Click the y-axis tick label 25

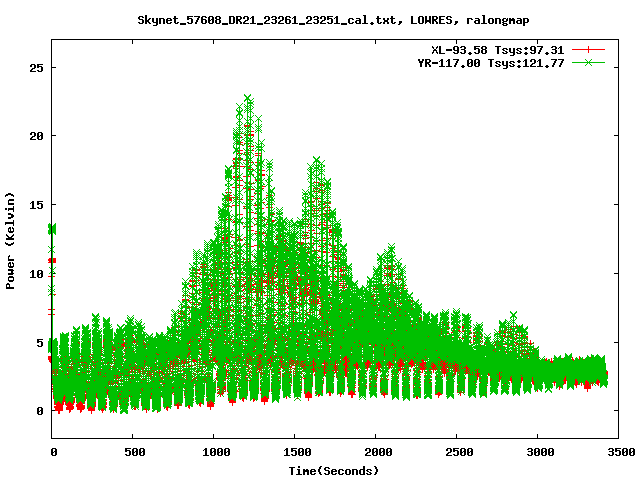tap(36, 68)
